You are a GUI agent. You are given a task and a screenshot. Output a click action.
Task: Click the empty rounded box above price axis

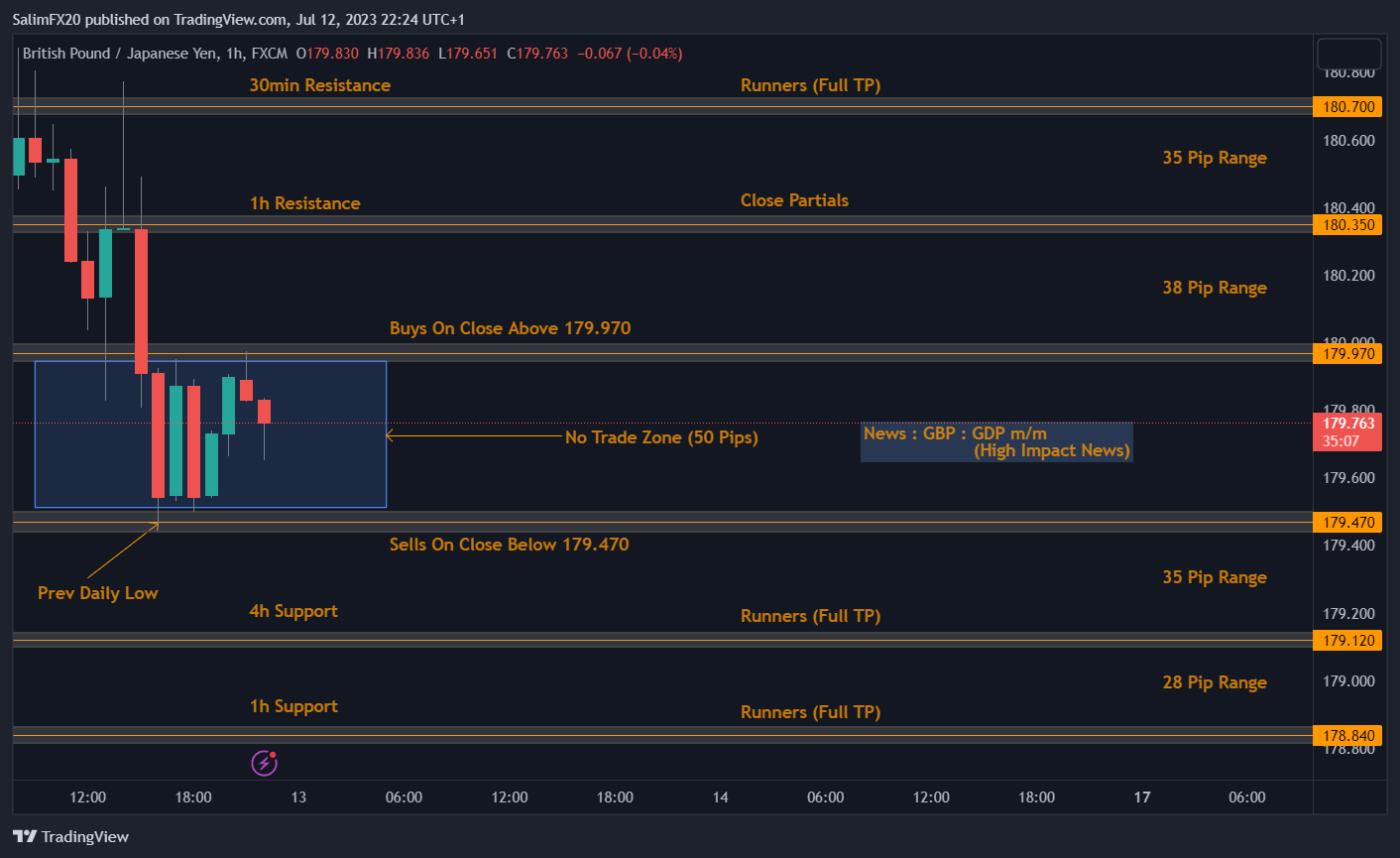click(1347, 53)
